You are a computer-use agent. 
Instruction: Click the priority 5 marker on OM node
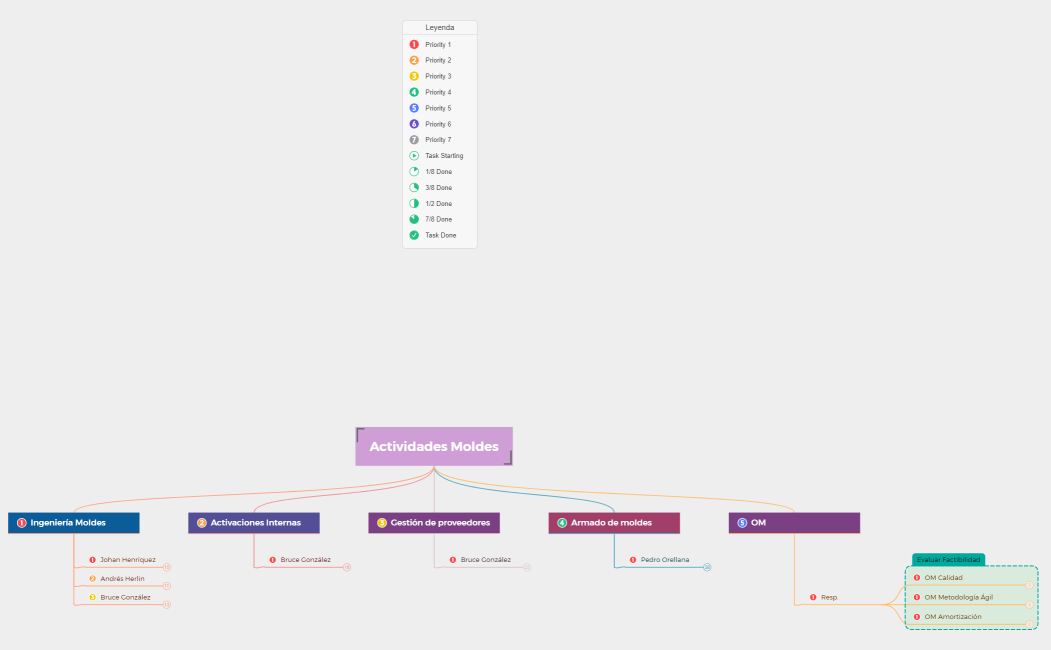[x=742, y=523]
